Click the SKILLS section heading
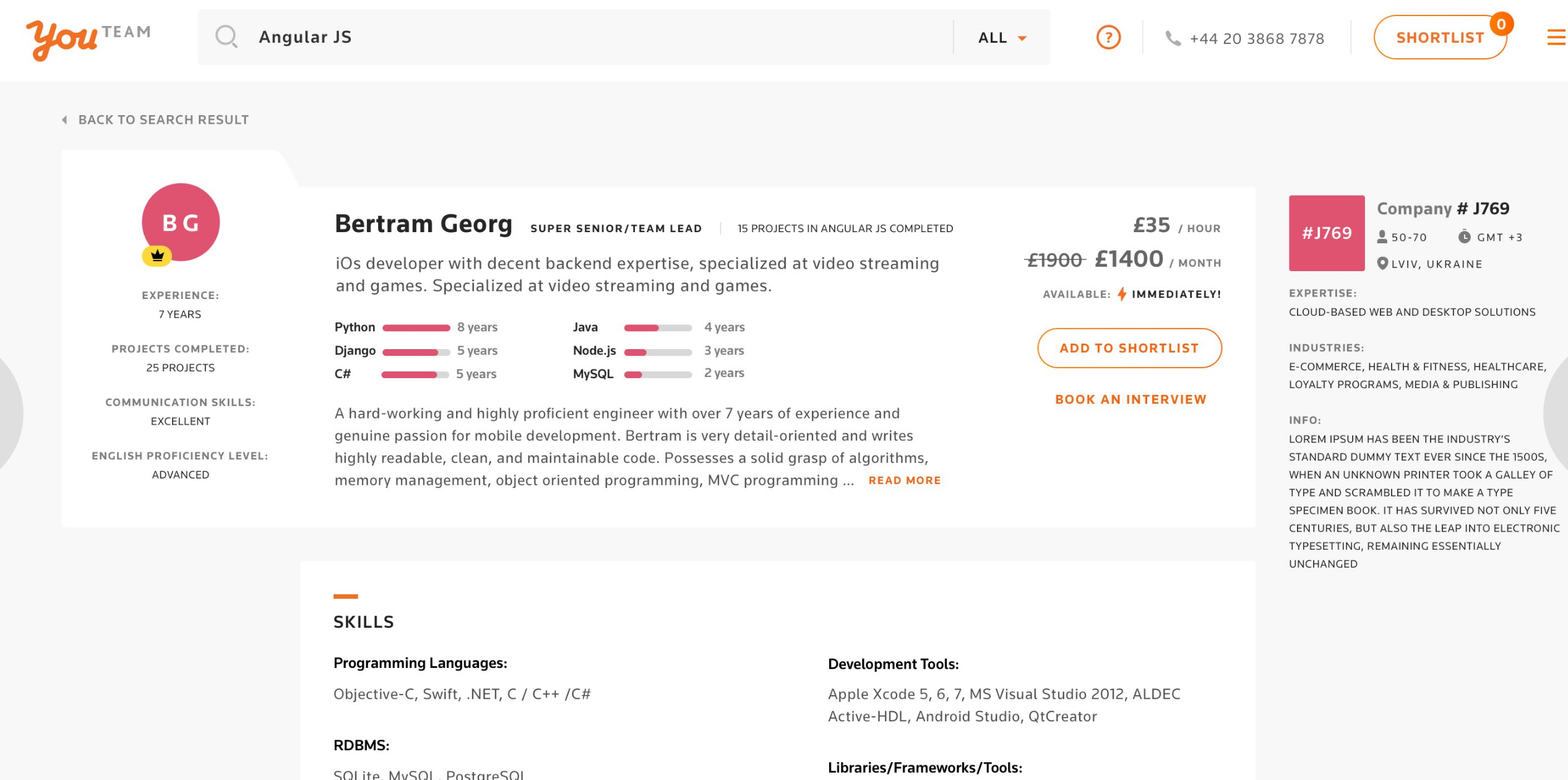The height and width of the screenshot is (780, 1568). [364, 622]
